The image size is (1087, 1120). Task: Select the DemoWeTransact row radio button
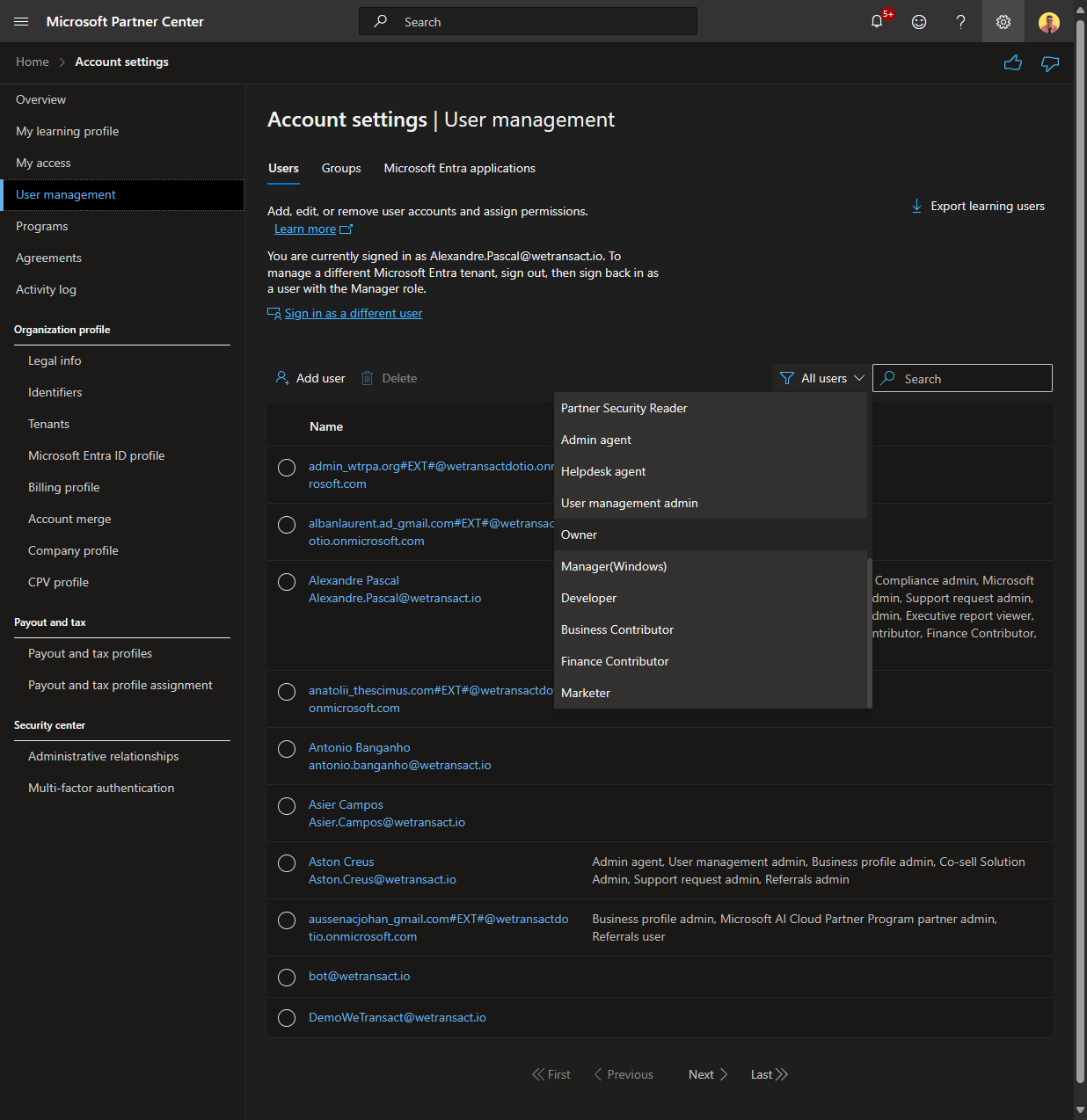[x=287, y=1018]
